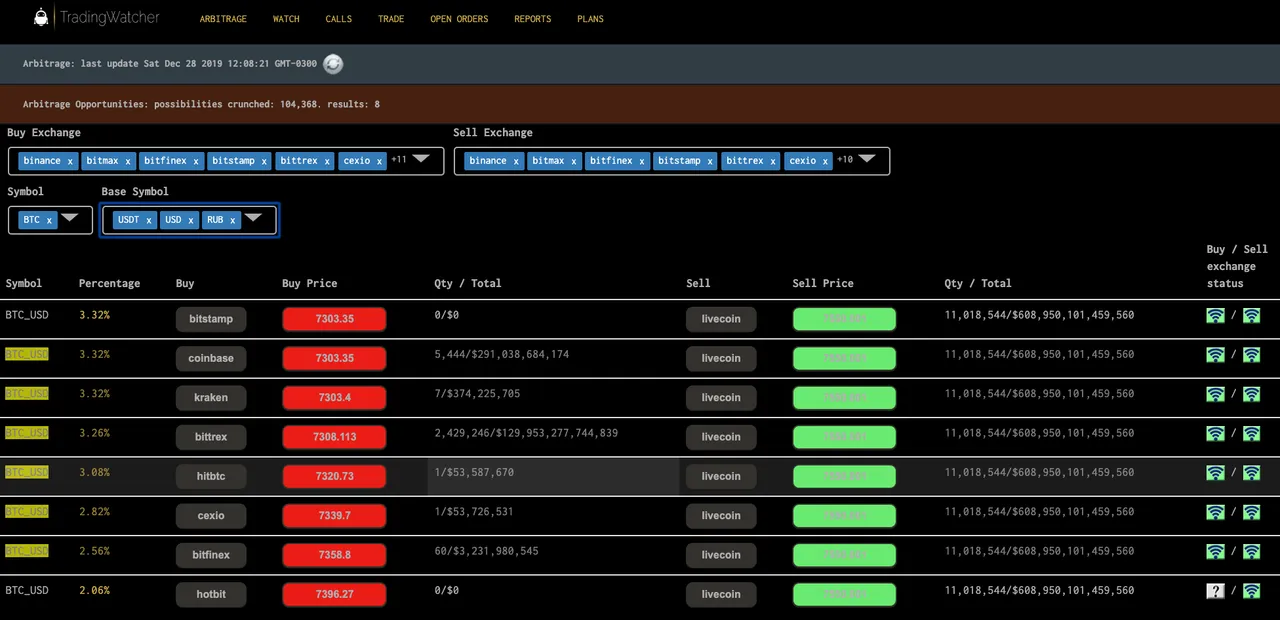View the REPORTS section

coord(533,19)
